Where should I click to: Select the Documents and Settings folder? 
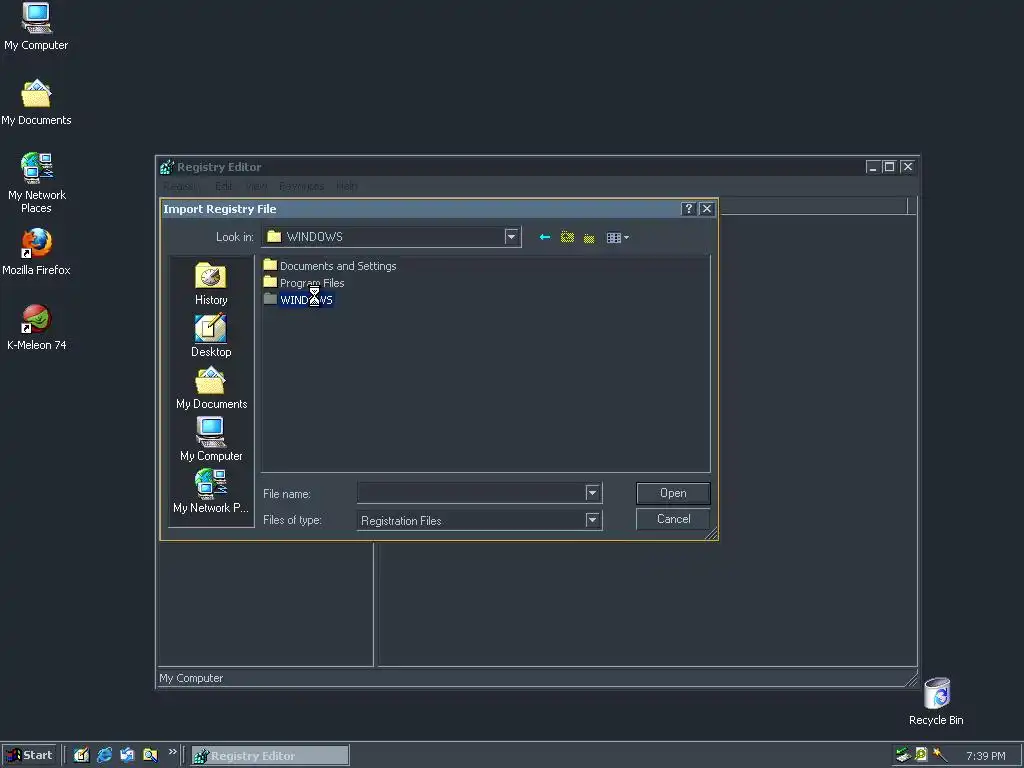[x=330, y=266]
